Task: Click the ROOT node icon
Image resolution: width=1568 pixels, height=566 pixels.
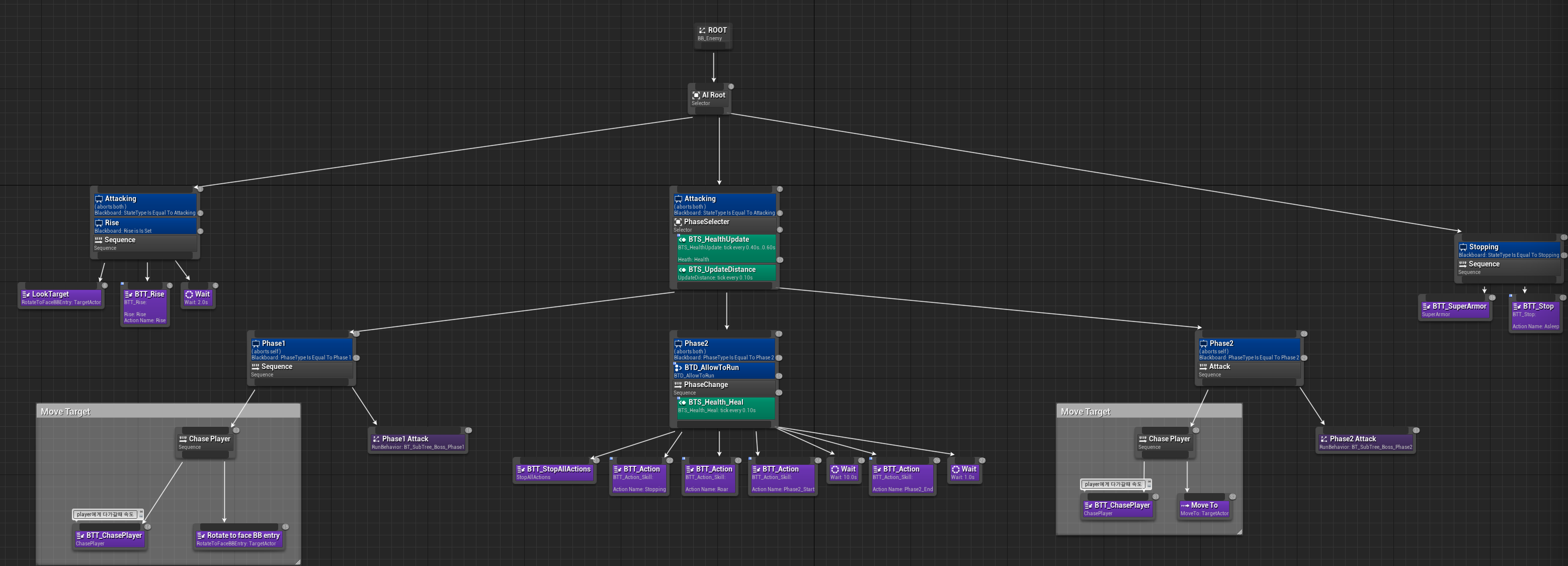Action: [702, 30]
